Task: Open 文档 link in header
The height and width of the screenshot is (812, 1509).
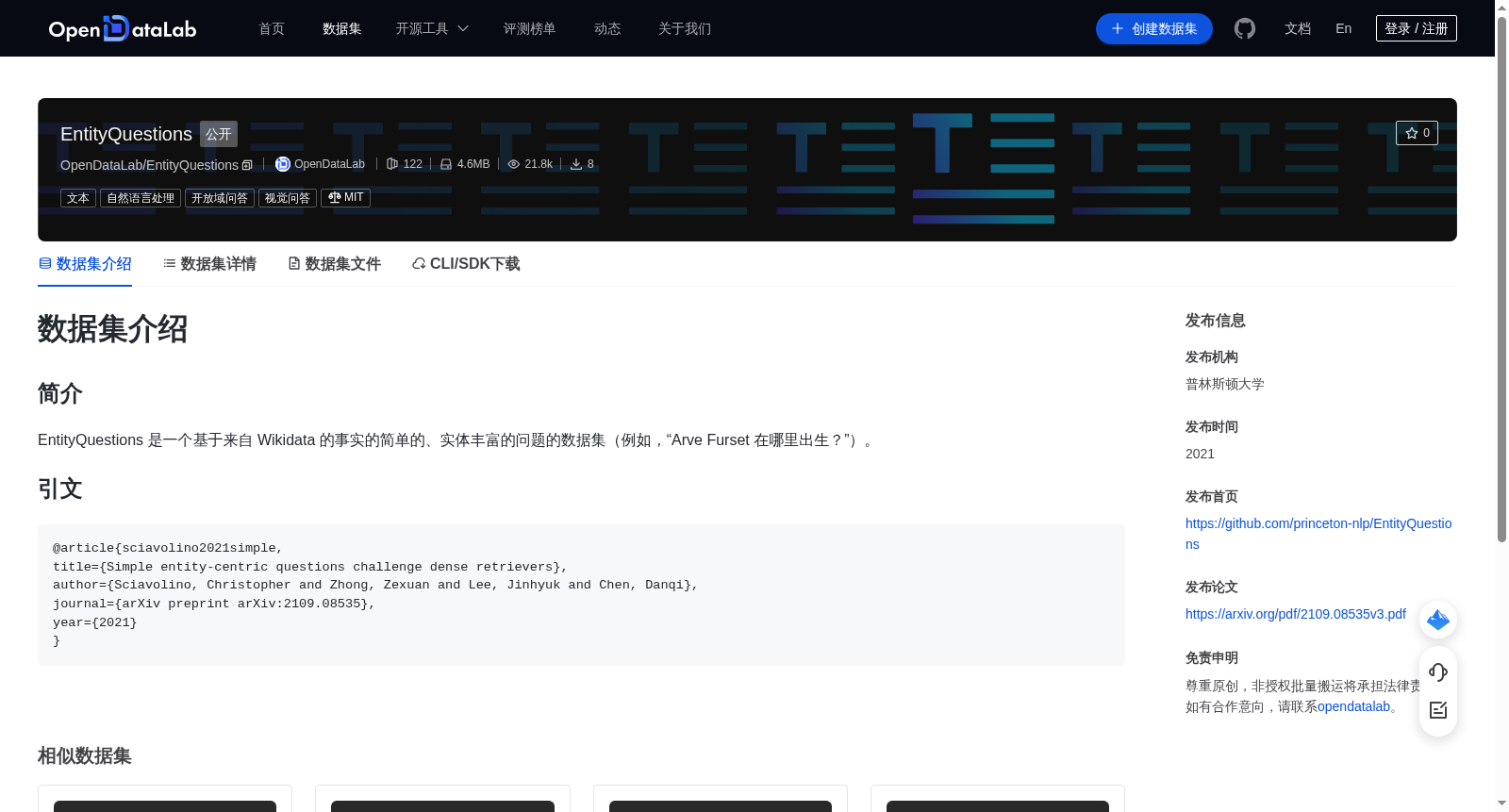Action: coord(1298,28)
